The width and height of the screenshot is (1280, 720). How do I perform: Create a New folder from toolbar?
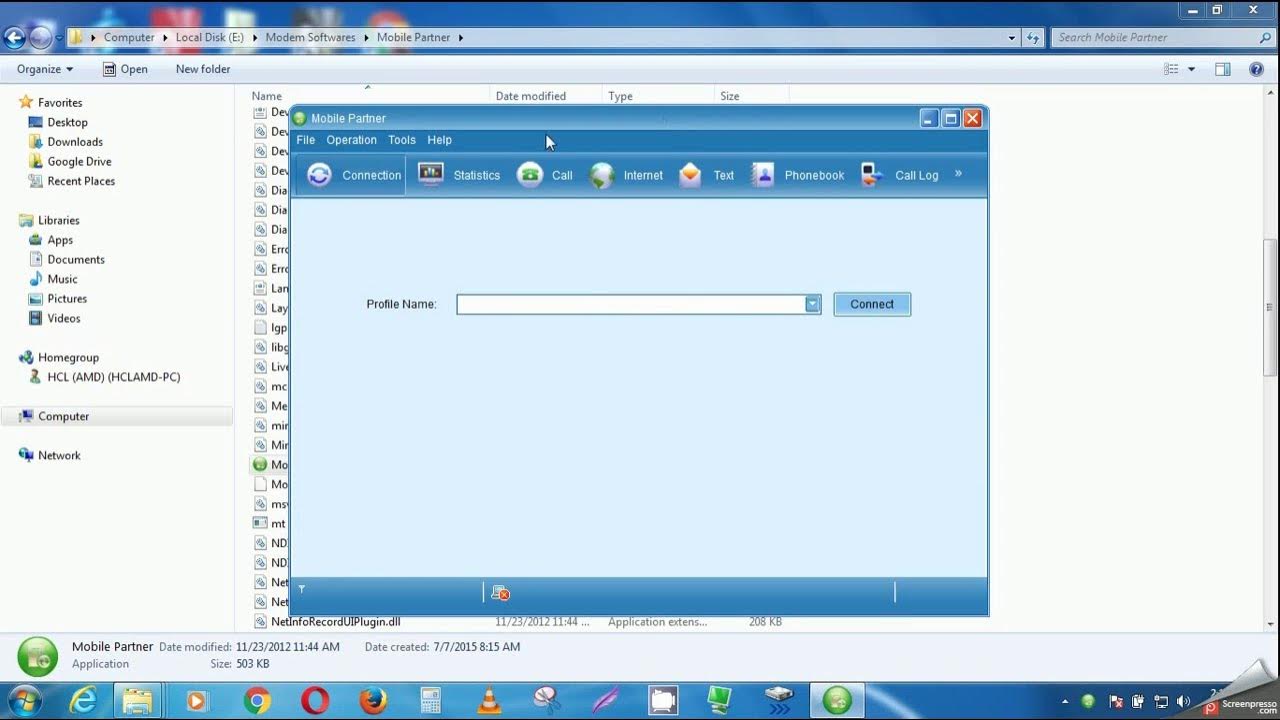click(203, 69)
